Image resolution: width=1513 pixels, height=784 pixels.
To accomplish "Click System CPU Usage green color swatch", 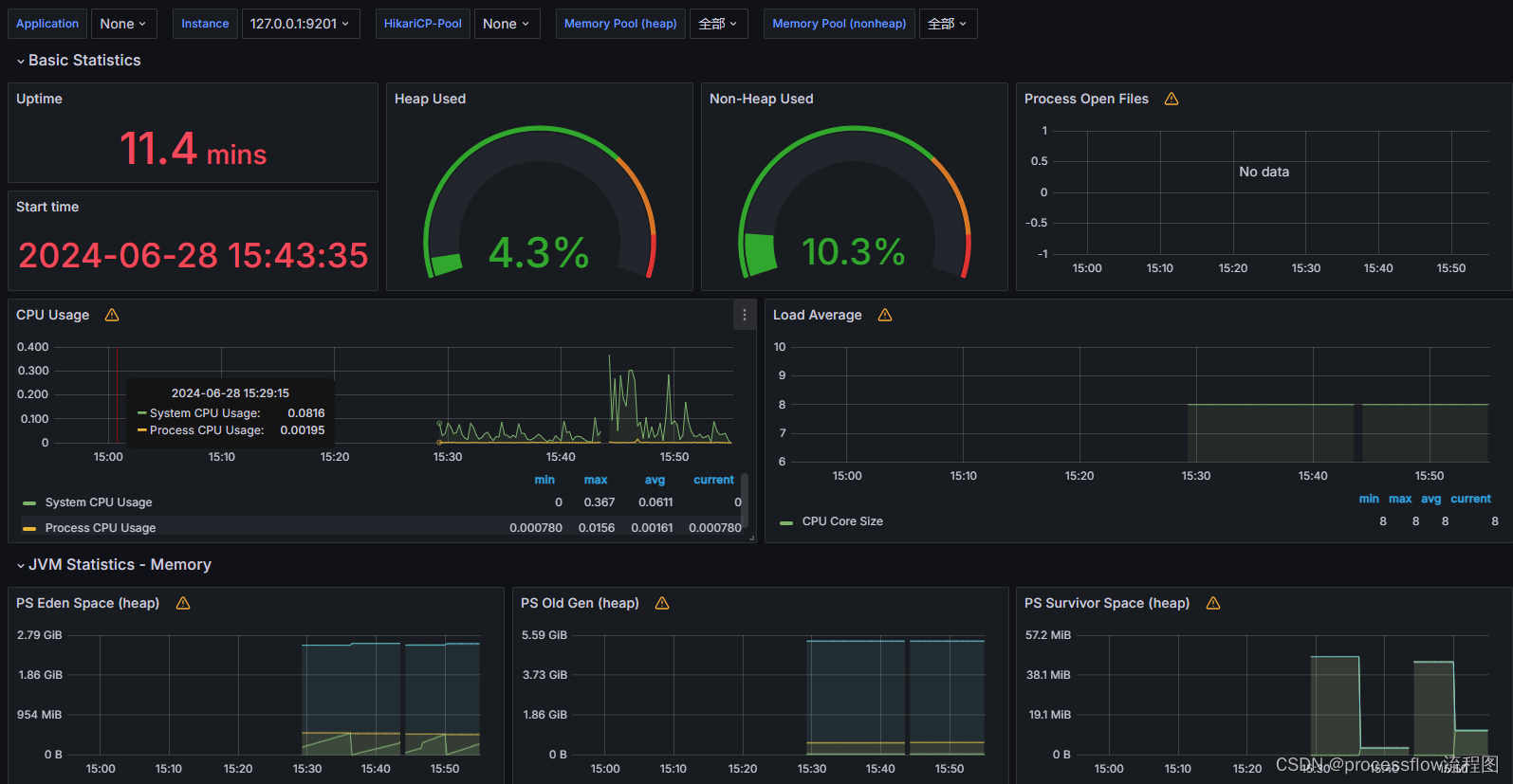I will [x=29, y=503].
